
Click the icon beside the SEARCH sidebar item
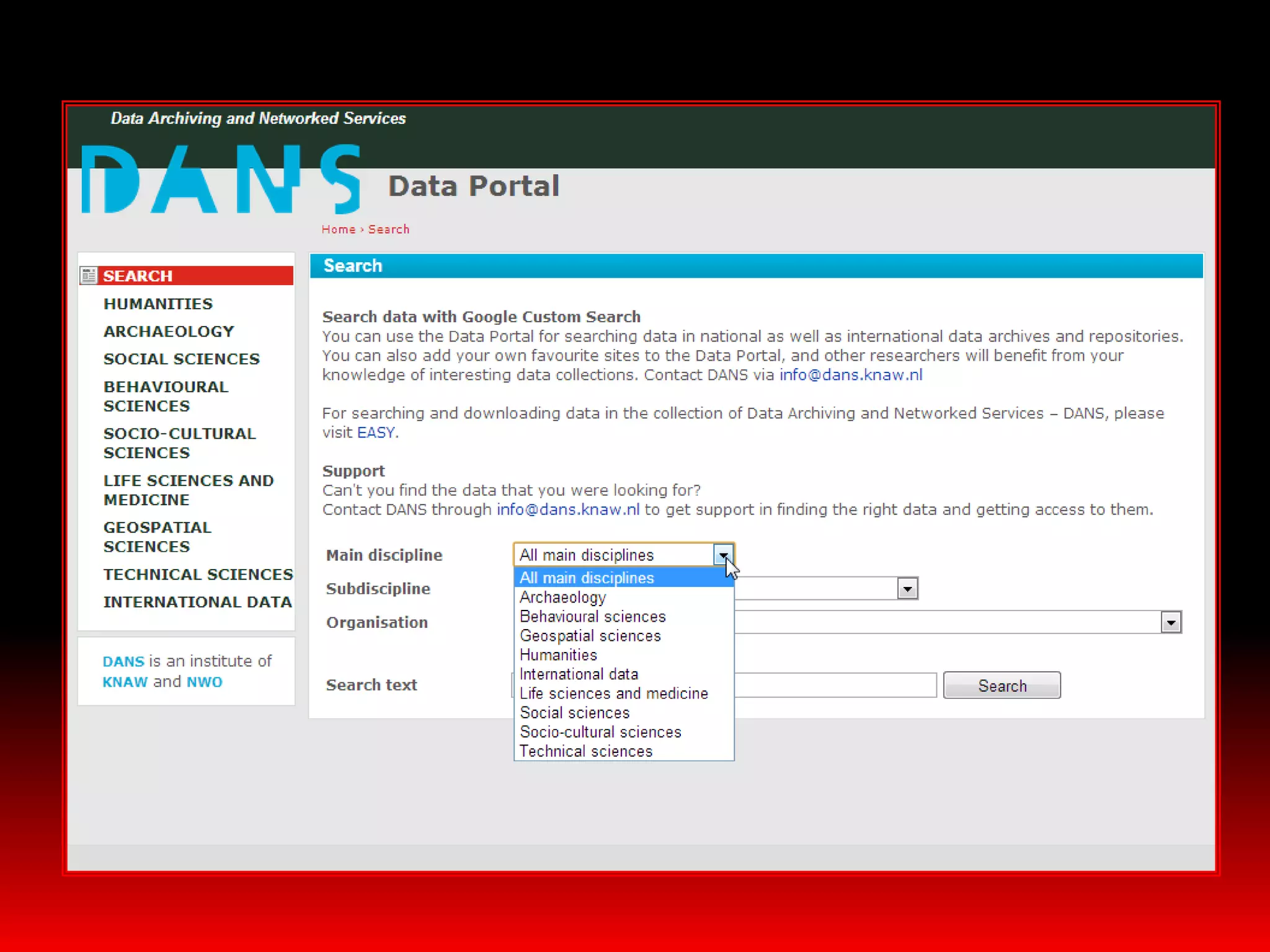(89, 275)
